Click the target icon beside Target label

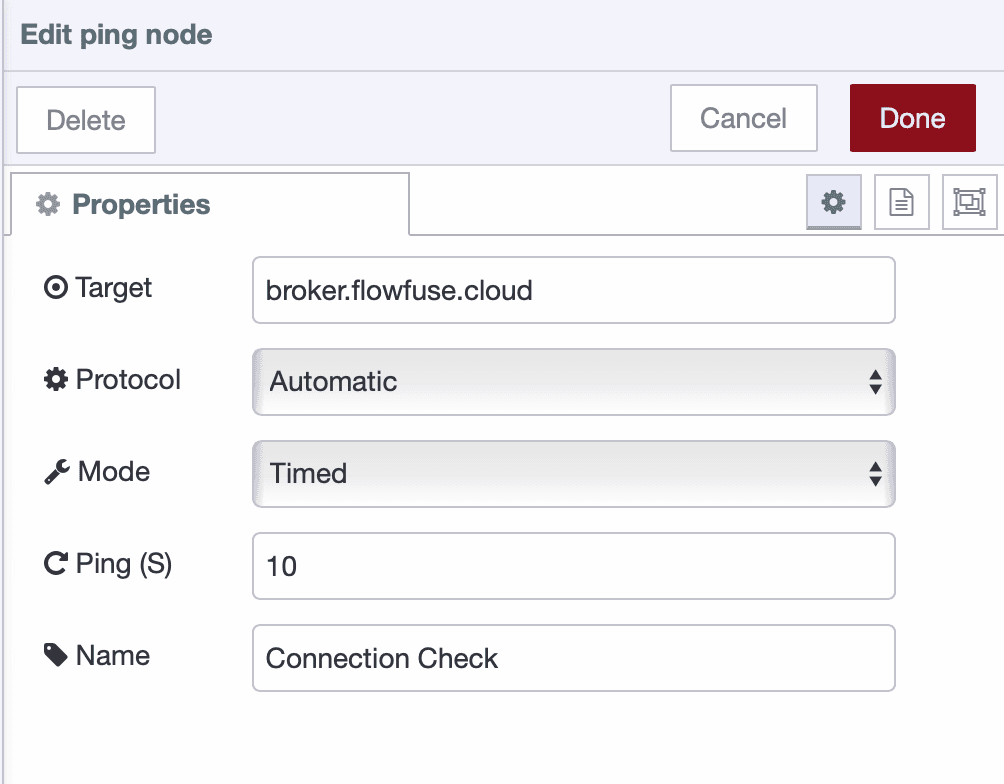(x=55, y=287)
